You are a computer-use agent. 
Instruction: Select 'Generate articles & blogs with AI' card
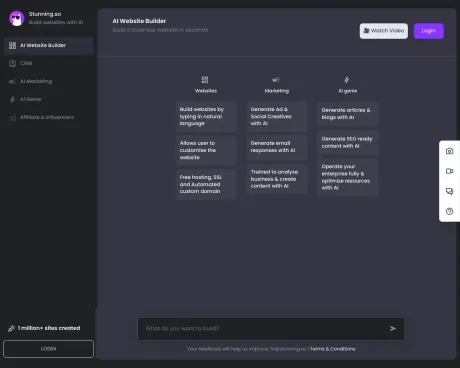click(x=348, y=114)
